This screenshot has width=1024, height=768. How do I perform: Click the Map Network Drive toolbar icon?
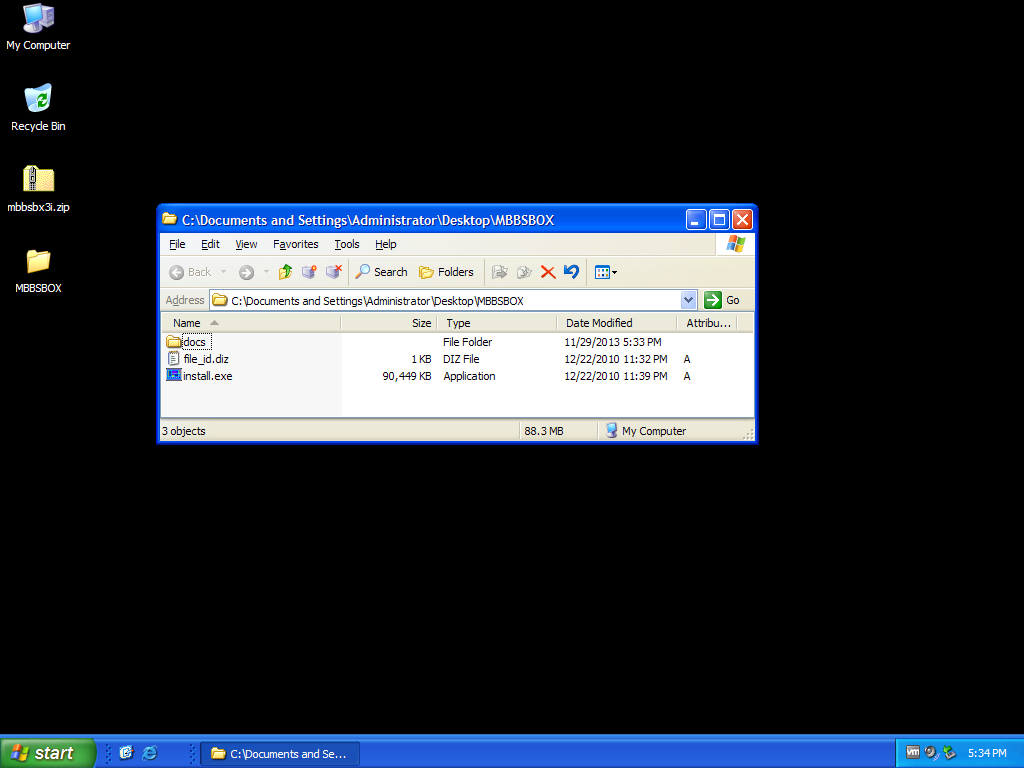(x=309, y=272)
